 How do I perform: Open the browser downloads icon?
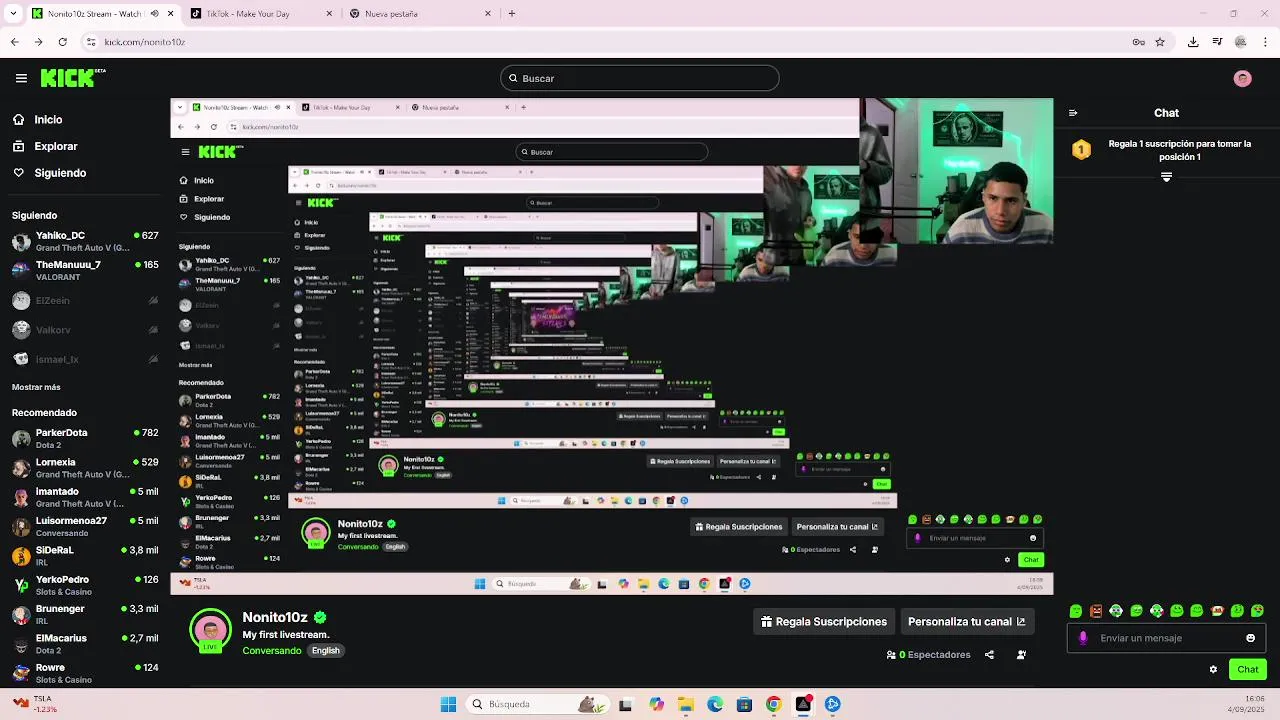click(1193, 42)
